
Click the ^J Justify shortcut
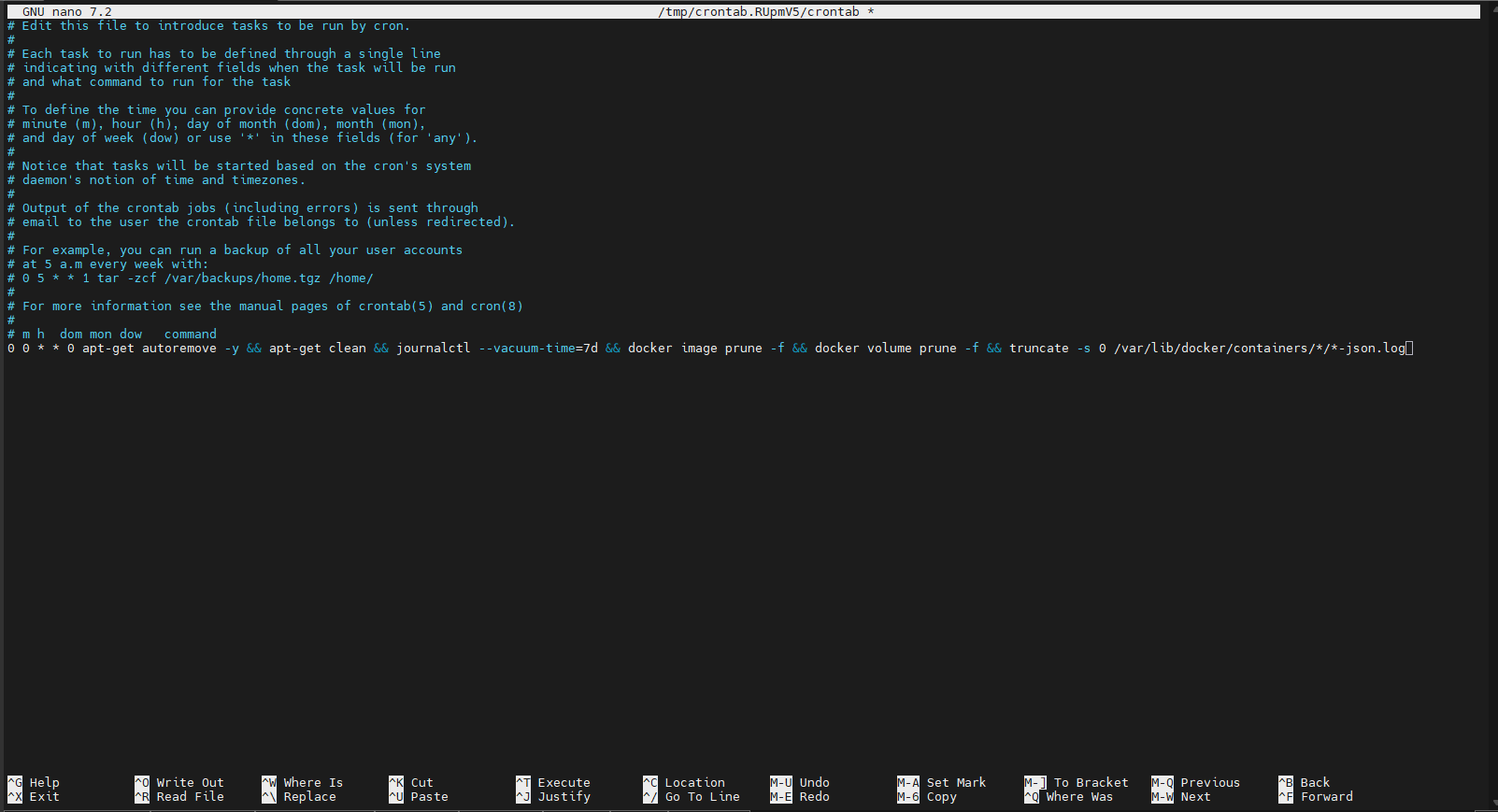point(553,797)
